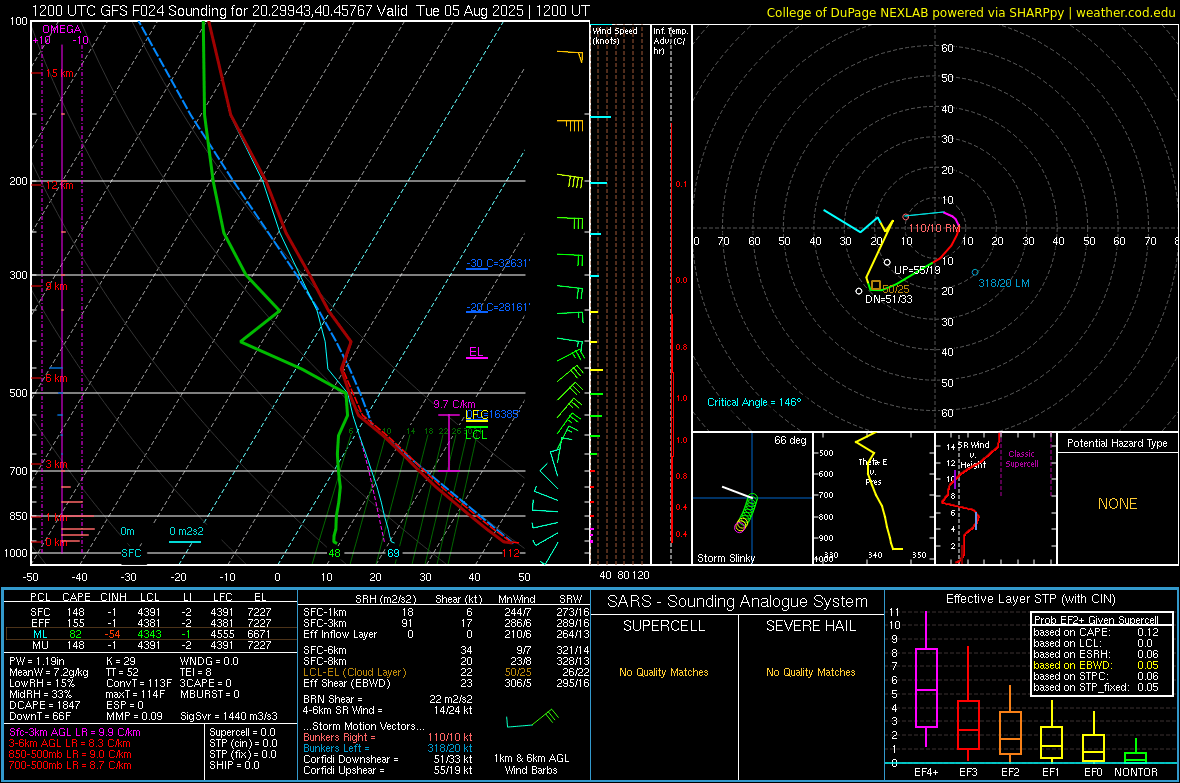
Task: Click No Quality Matches under SEVERE HAIL
Action: coord(810,672)
